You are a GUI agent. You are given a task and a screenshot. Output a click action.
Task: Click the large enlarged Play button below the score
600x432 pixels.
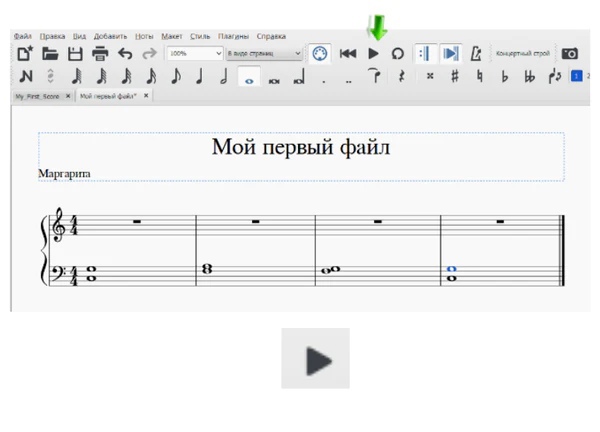(316, 359)
